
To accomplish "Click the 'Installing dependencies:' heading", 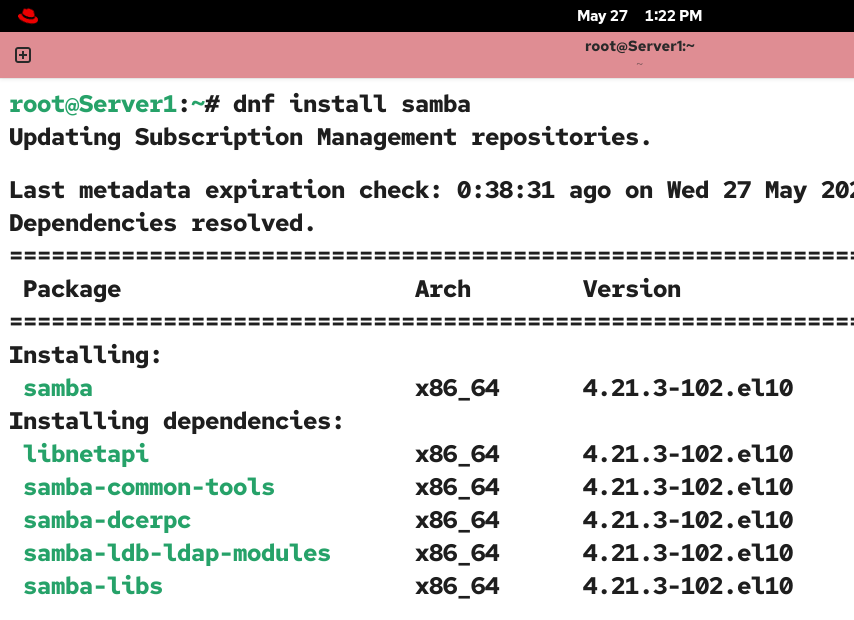I will pos(176,421).
